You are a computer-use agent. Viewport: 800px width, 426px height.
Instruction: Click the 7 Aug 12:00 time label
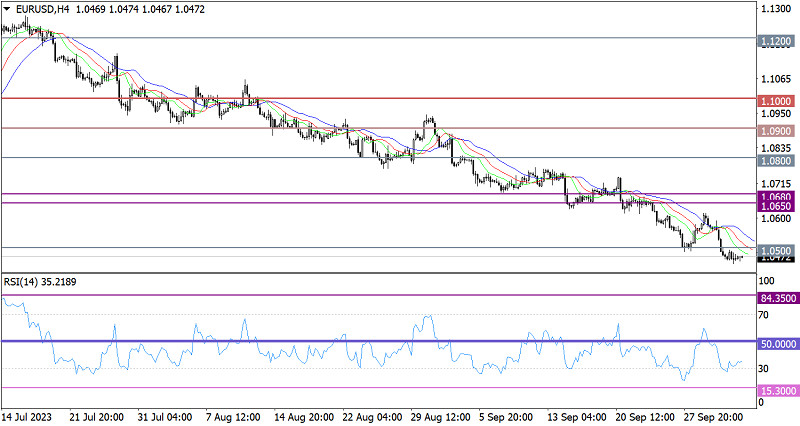point(232,417)
